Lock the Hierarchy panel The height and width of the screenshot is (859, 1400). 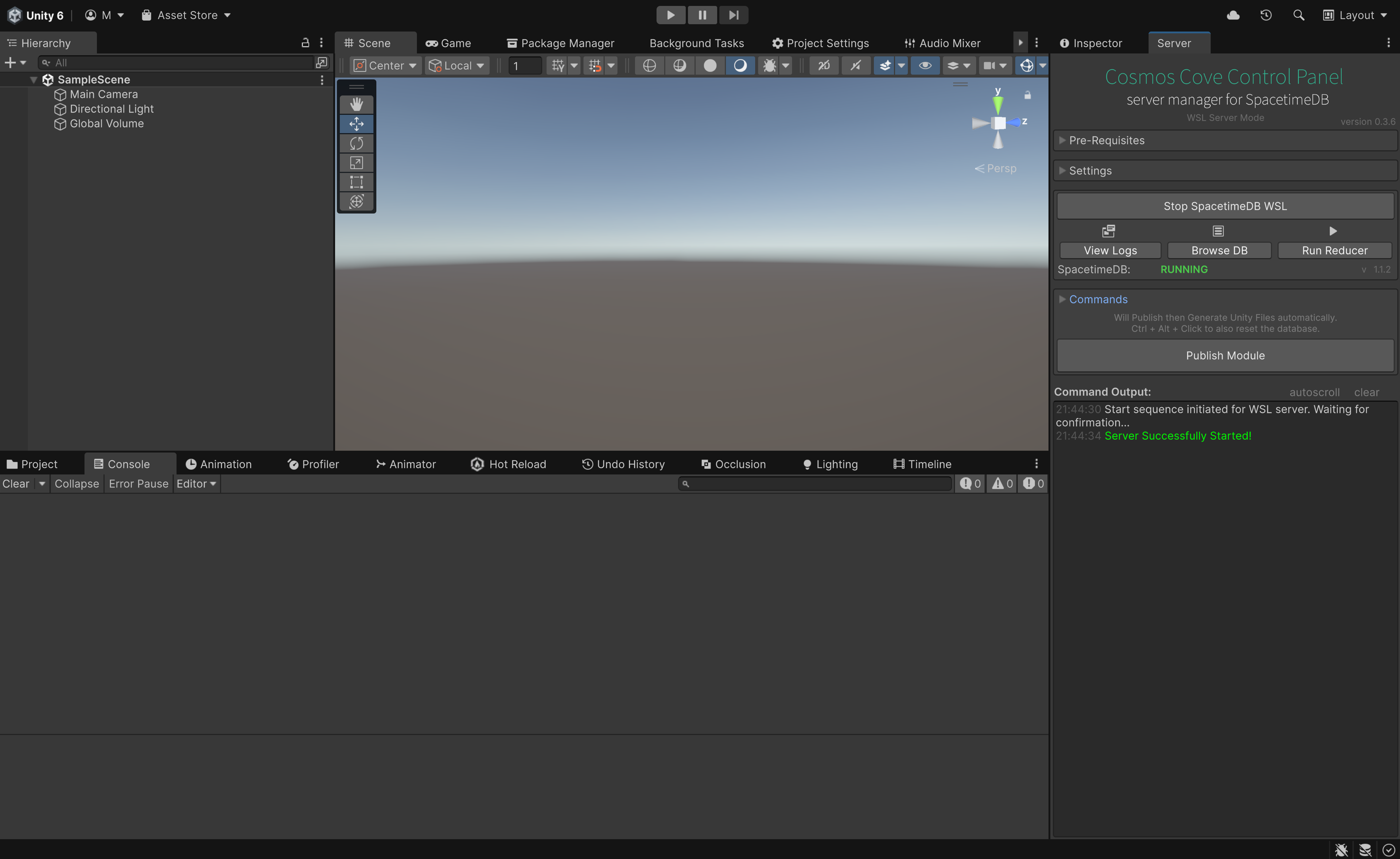click(x=305, y=43)
